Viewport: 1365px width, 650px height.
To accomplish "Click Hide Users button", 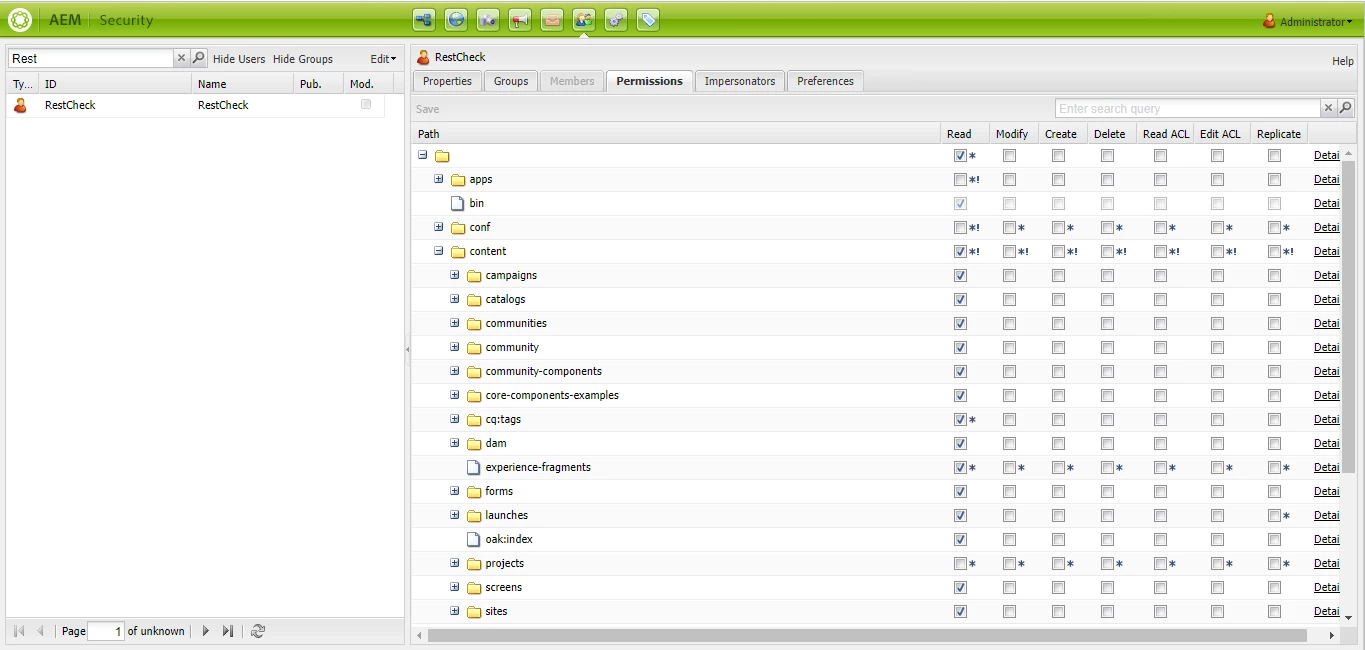I will click(x=239, y=59).
